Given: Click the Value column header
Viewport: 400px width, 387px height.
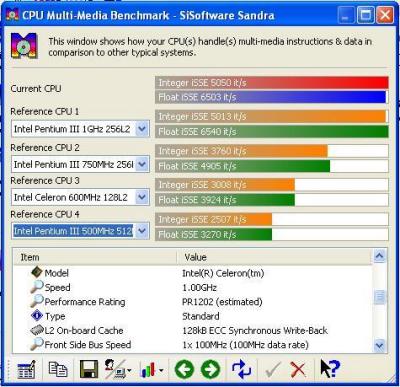Looking at the screenshot, I should (274, 257).
